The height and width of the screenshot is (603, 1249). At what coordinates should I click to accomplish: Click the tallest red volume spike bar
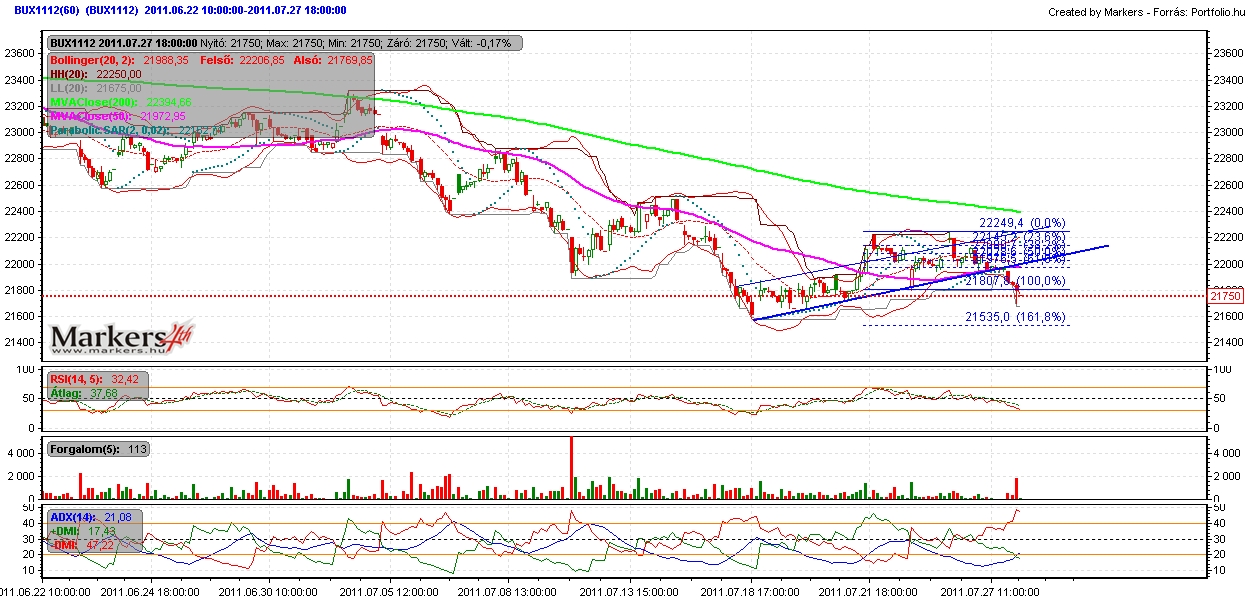pyautogui.click(x=571, y=467)
